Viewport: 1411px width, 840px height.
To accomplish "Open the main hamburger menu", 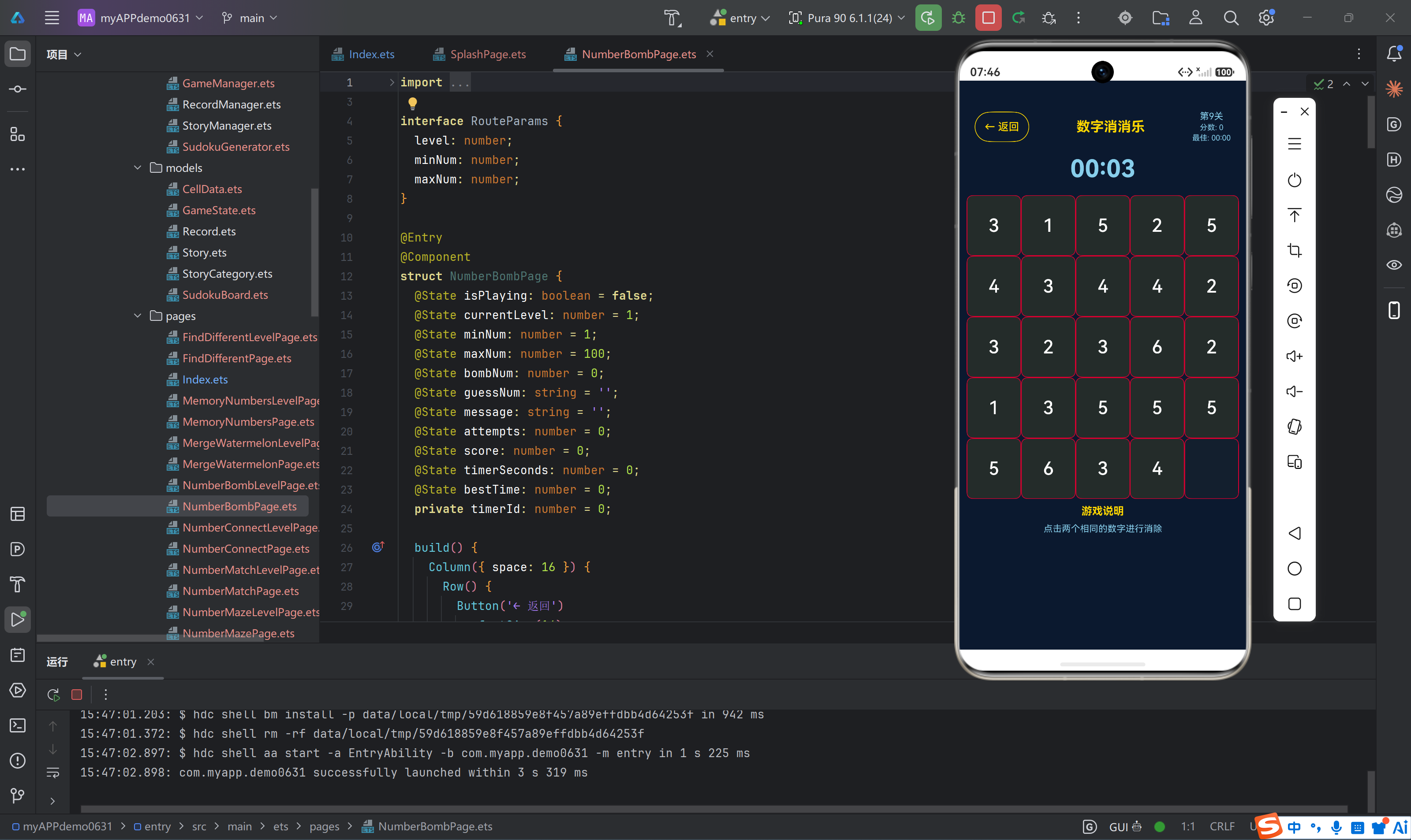I will 52,18.
